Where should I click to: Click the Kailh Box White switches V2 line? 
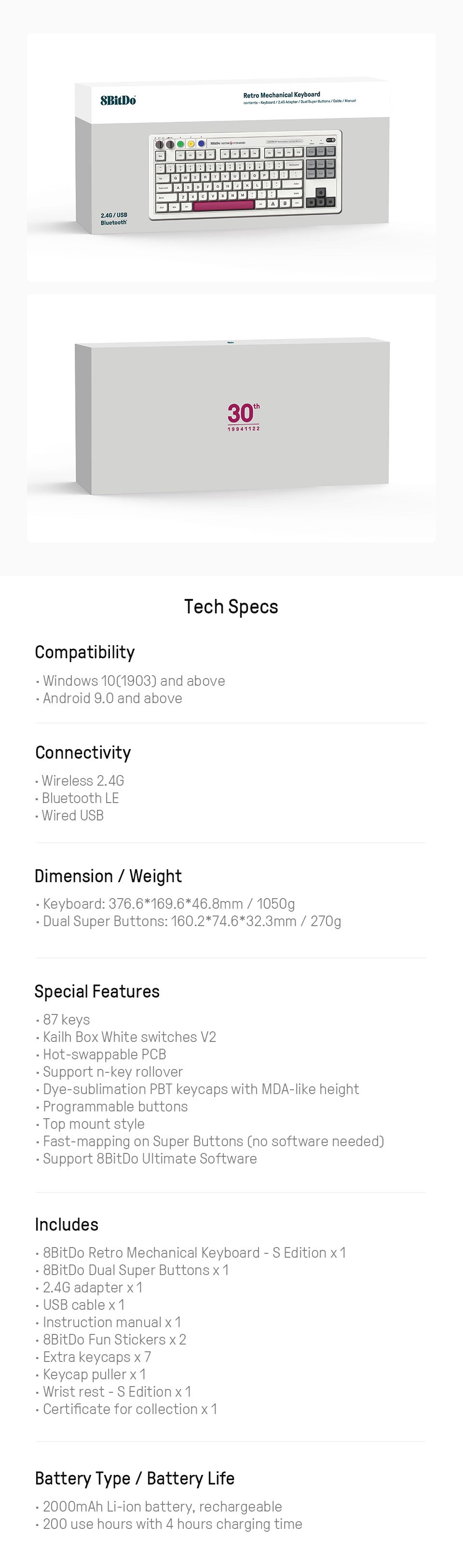(129, 1037)
